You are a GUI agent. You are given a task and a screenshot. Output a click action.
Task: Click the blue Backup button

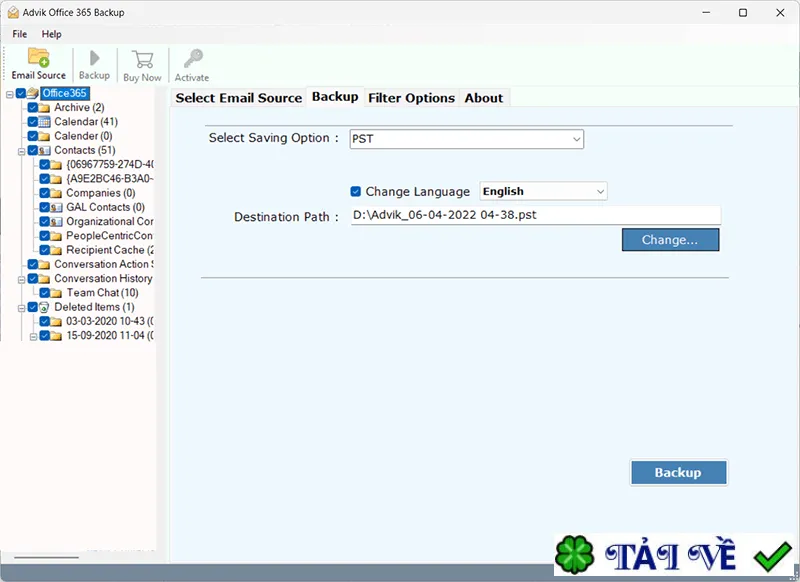679,473
